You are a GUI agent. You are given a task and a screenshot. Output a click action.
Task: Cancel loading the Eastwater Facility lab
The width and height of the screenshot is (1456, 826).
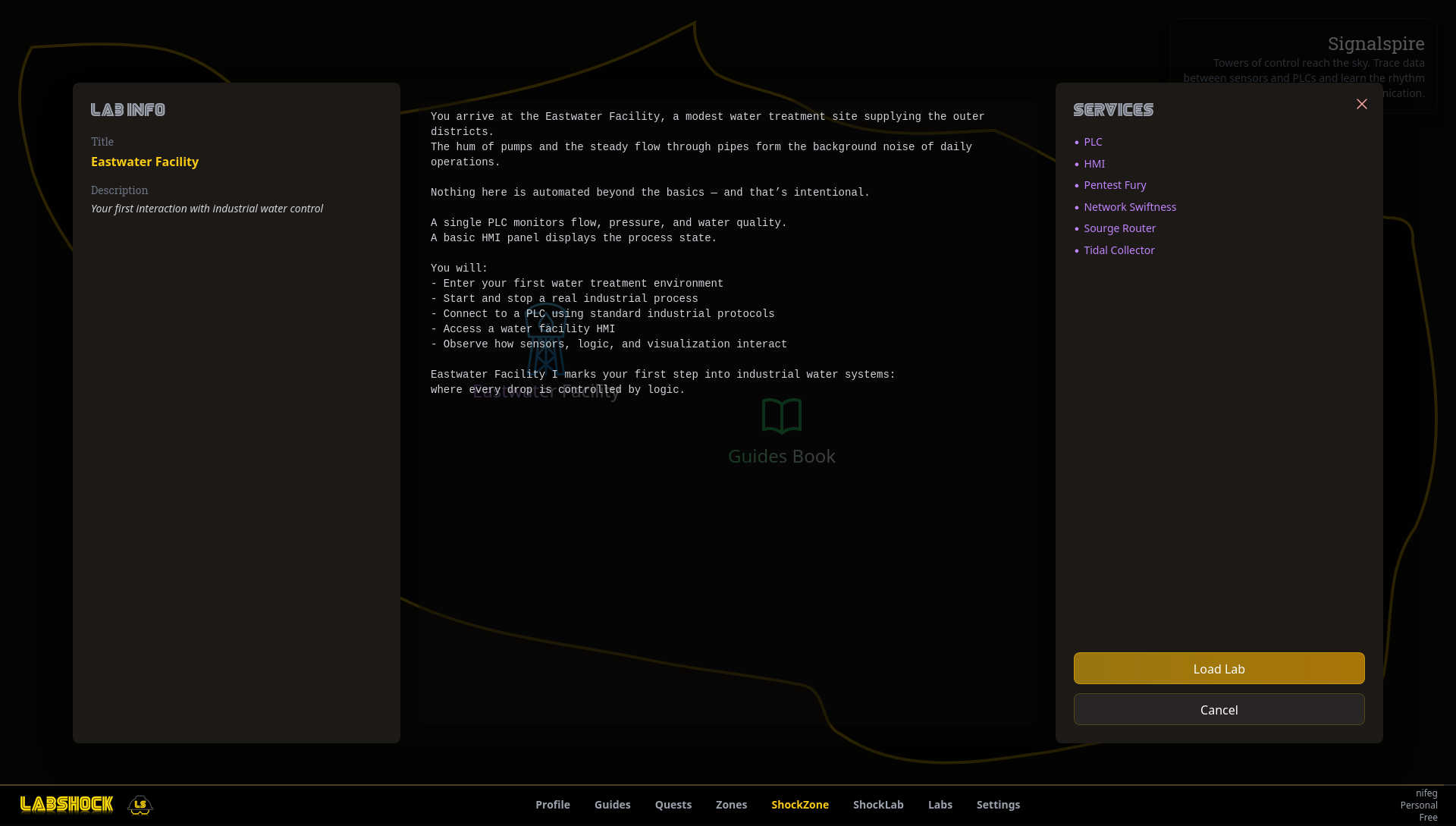pyautogui.click(x=1218, y=709)
